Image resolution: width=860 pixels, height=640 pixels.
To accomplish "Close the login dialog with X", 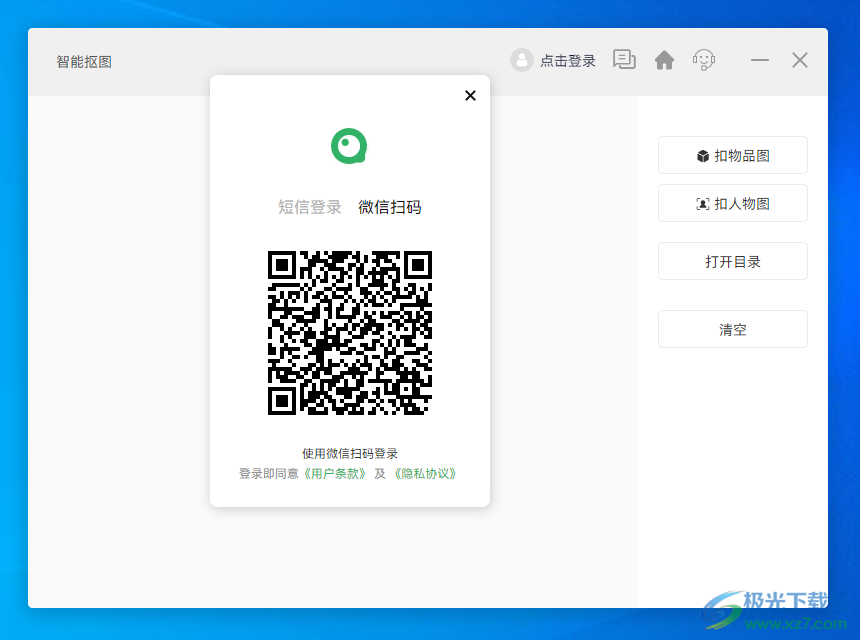I will point(470,95).
